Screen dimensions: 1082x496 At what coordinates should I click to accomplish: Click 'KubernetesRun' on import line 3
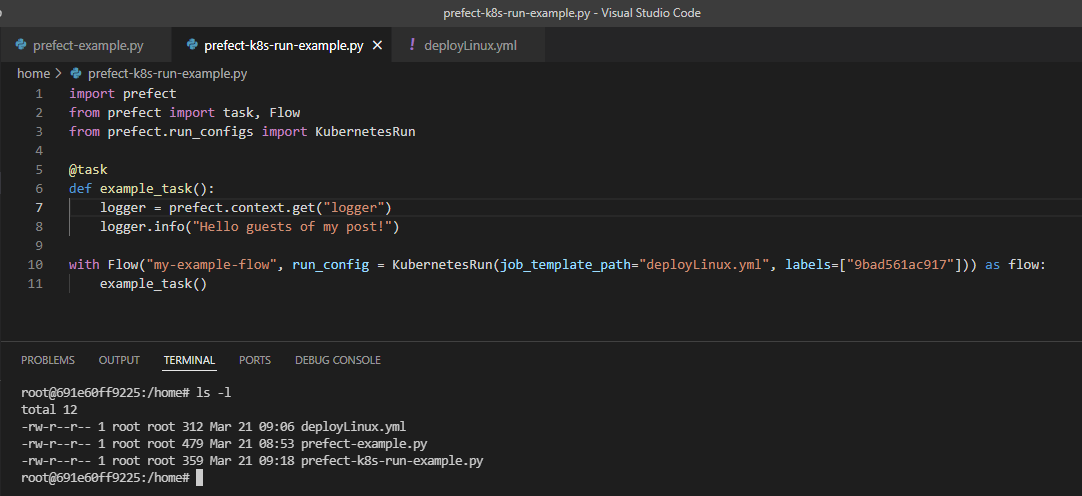[365, 131]
